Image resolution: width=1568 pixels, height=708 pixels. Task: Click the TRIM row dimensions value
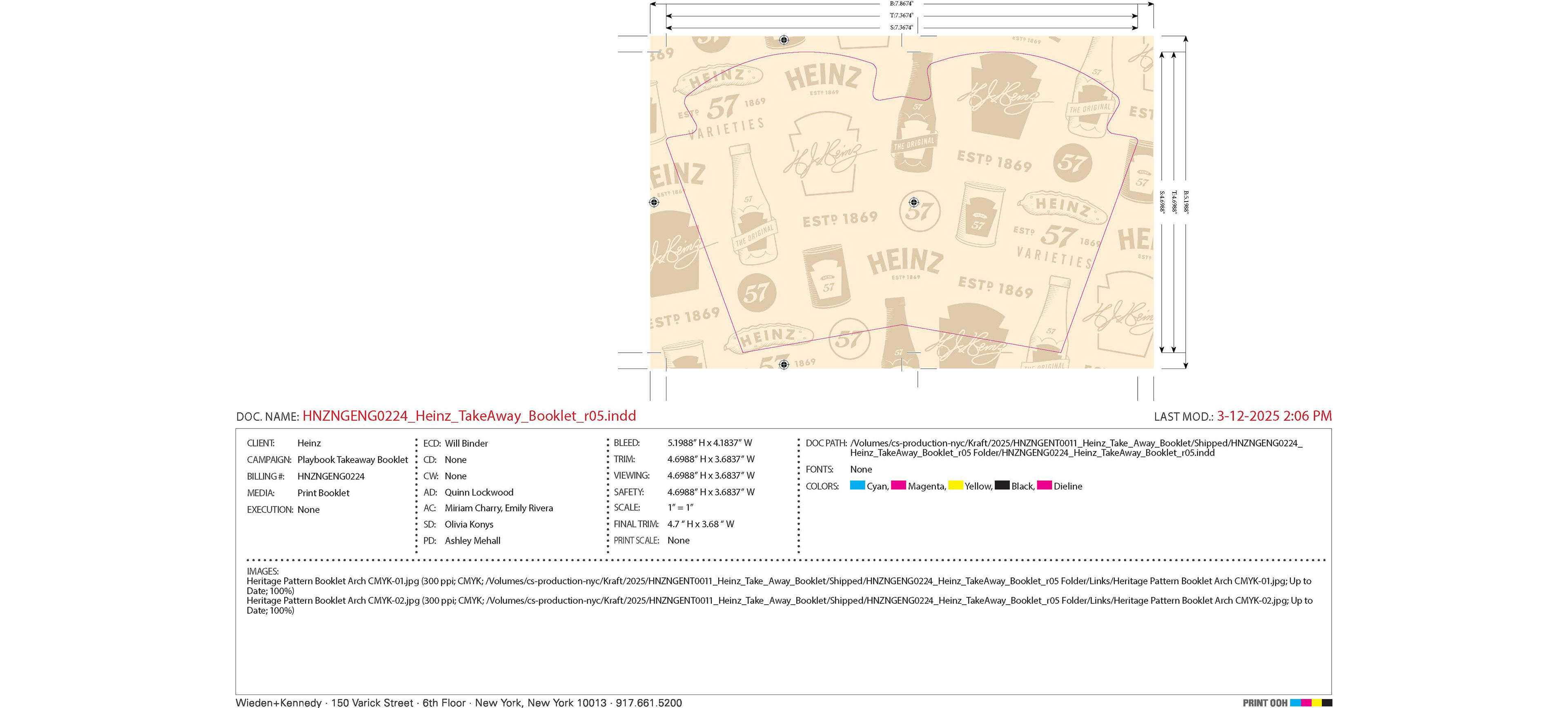[711, 459]
